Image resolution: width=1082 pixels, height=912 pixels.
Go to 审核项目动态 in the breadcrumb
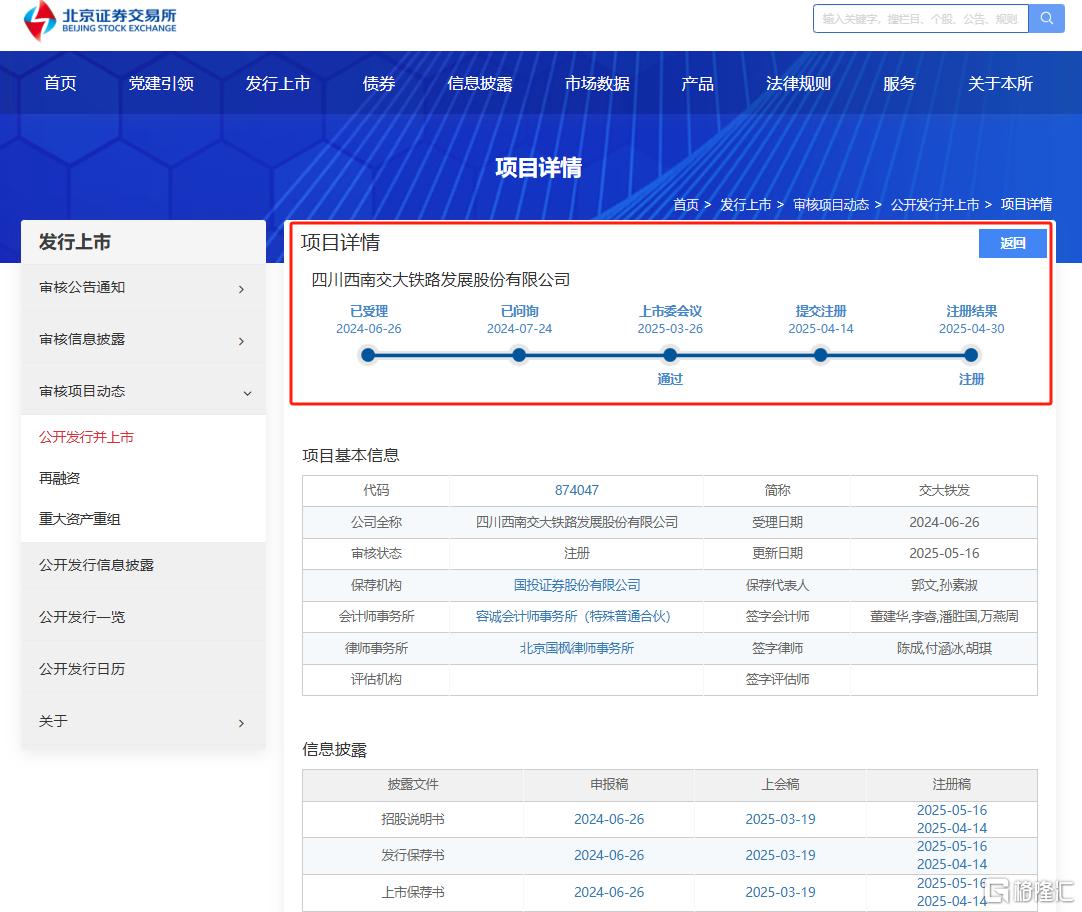831,205
